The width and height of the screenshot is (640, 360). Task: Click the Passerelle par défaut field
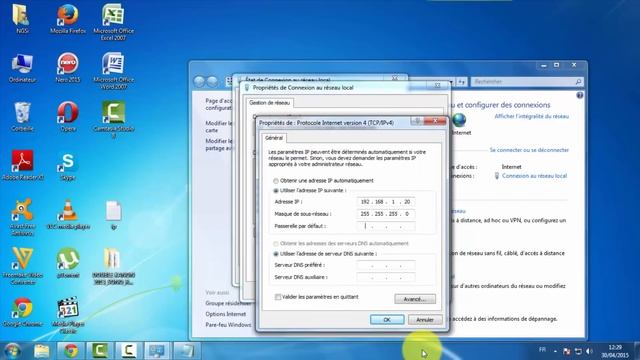pyautogui.click(x=386, y=226)
